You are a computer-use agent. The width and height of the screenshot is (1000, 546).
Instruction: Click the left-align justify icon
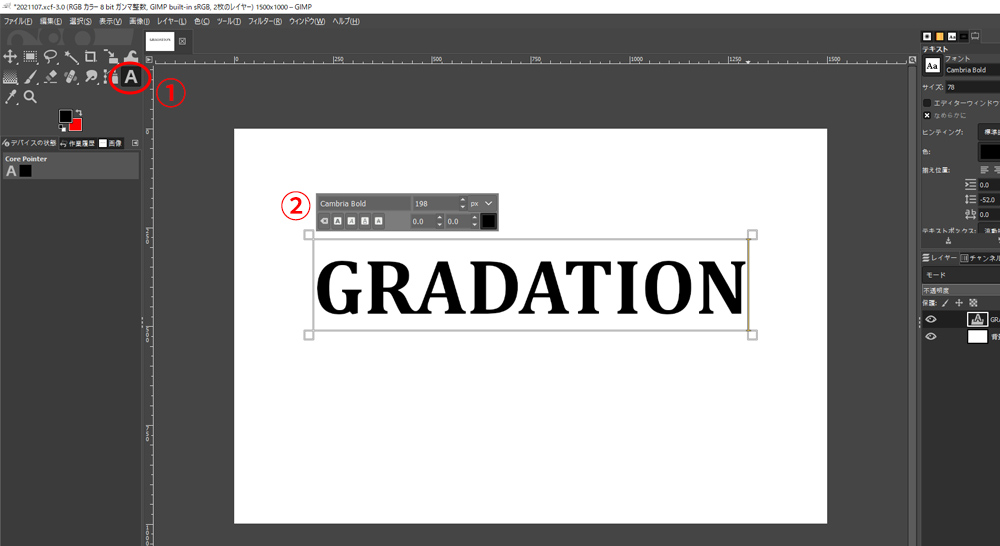[x=985, y=170]
